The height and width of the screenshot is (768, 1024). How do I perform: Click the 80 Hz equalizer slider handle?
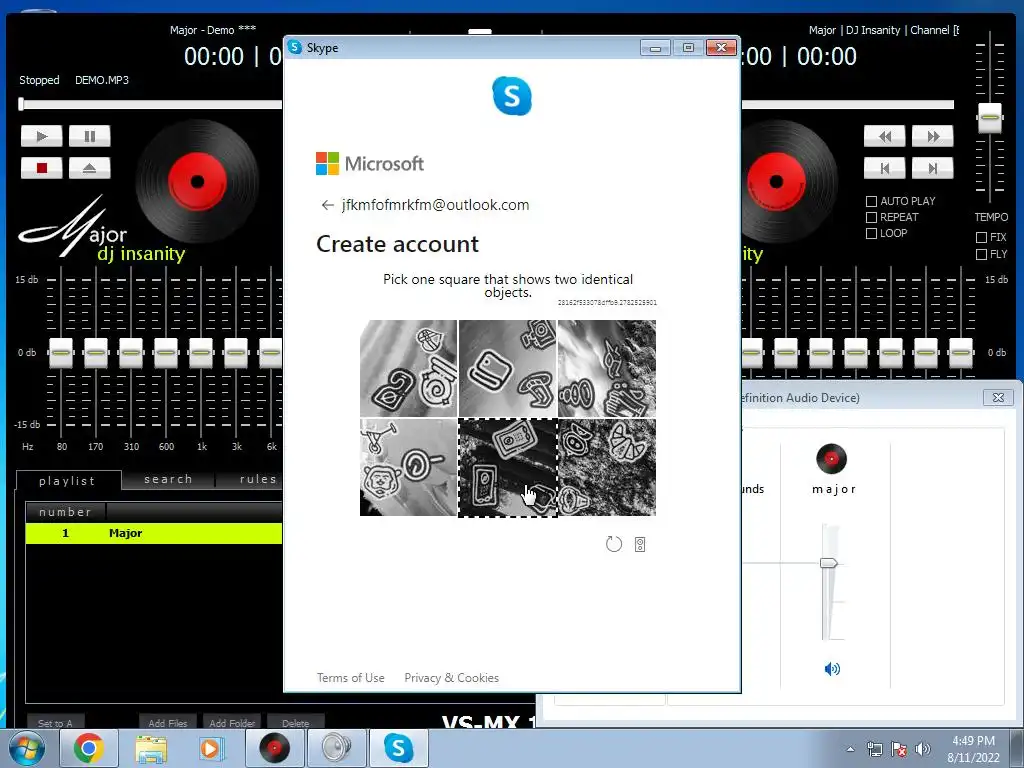tap(61, 353)
